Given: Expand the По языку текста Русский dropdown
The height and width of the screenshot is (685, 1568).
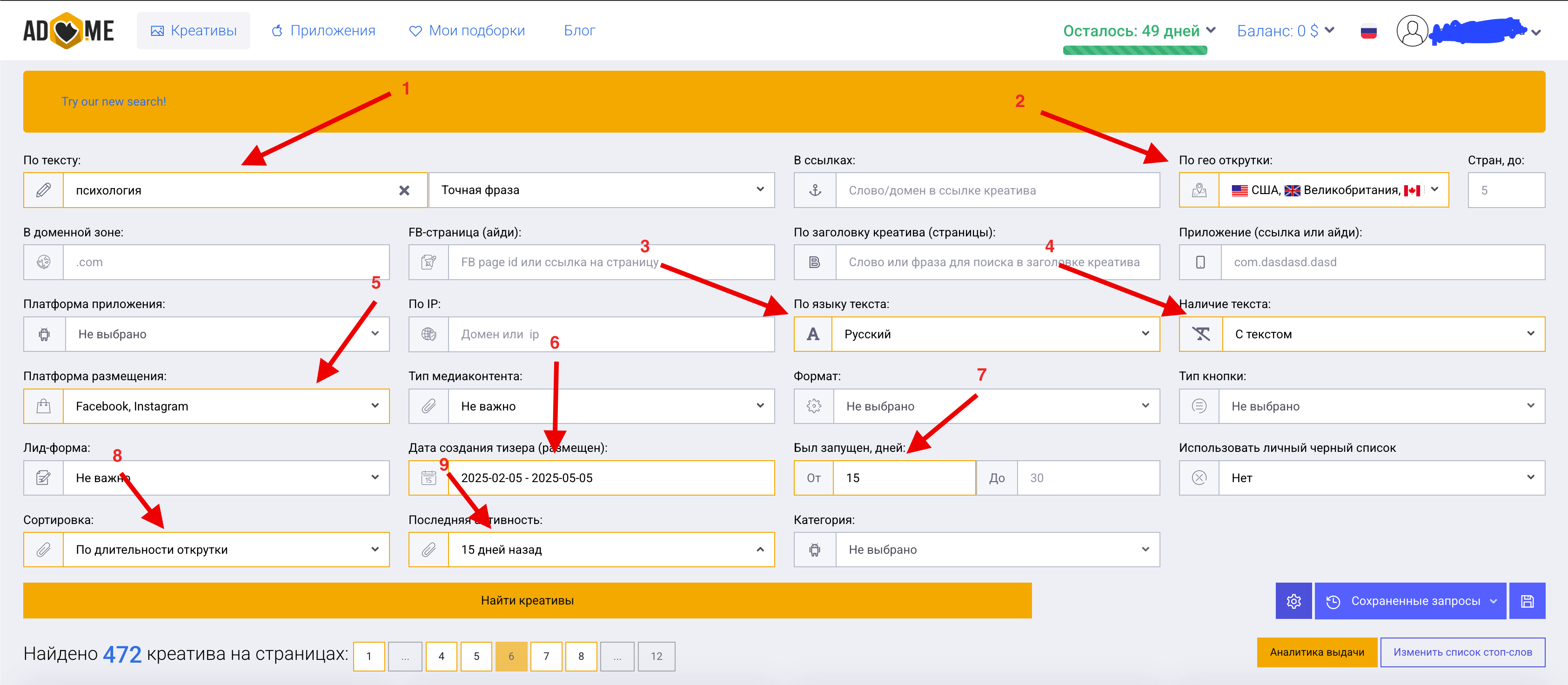Looking at the screenshot, I should [x=995, y=334].
